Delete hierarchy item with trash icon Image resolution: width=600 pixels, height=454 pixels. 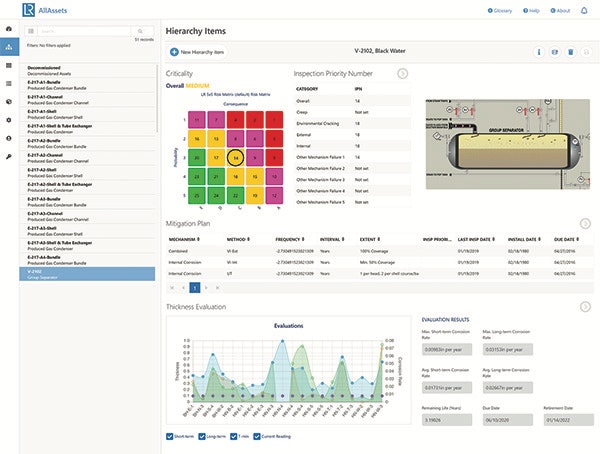569,50
